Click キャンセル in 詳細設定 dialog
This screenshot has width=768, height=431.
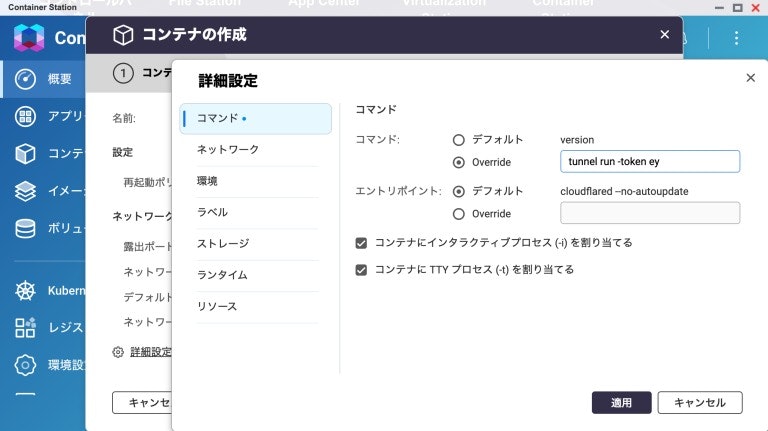point(700,403)
